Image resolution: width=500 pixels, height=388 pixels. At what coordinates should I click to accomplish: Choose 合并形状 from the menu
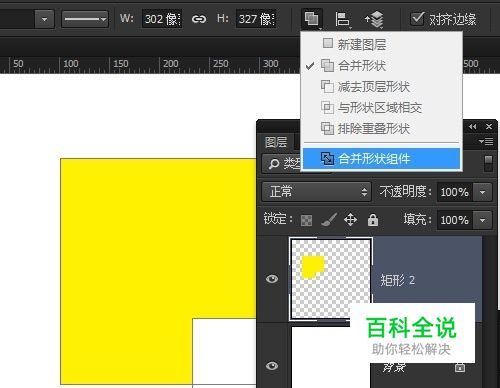[x=381, y=65]
